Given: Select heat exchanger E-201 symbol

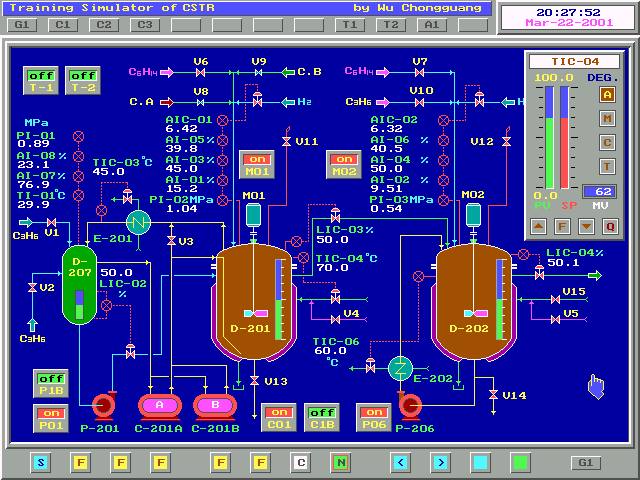Looking at the screenshot, I should 137,223.
